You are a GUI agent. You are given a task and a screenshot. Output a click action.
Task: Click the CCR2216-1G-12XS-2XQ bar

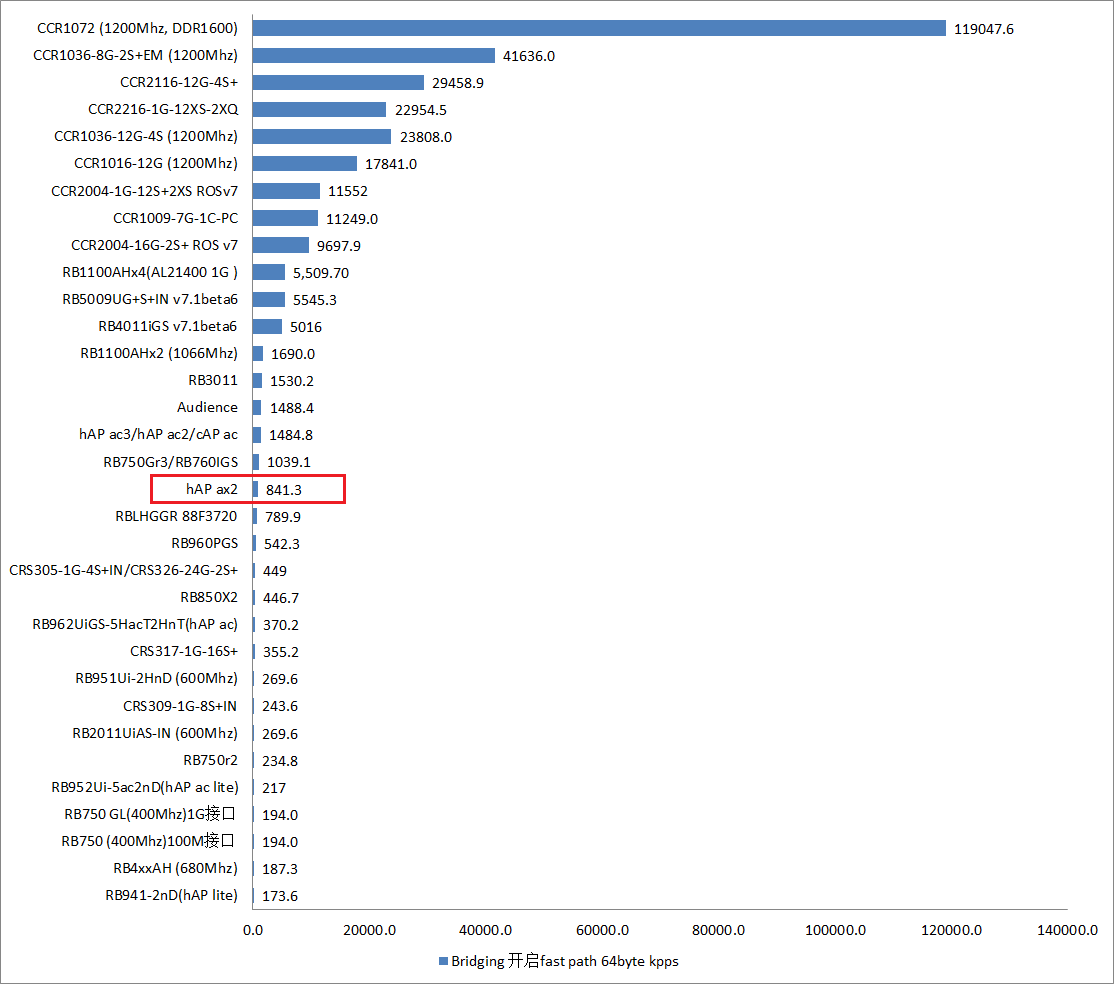319,109
